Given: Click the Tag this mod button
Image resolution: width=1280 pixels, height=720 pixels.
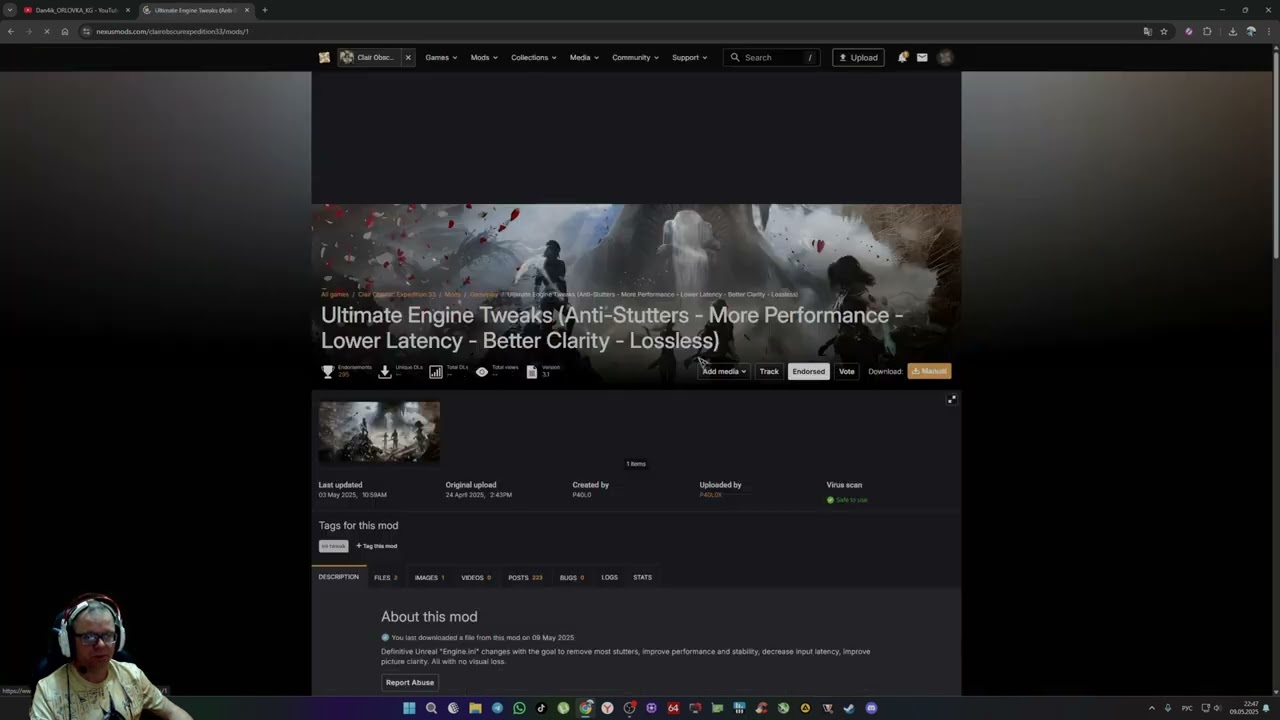Looking at the screenshot, I should [x=377, y=546].
